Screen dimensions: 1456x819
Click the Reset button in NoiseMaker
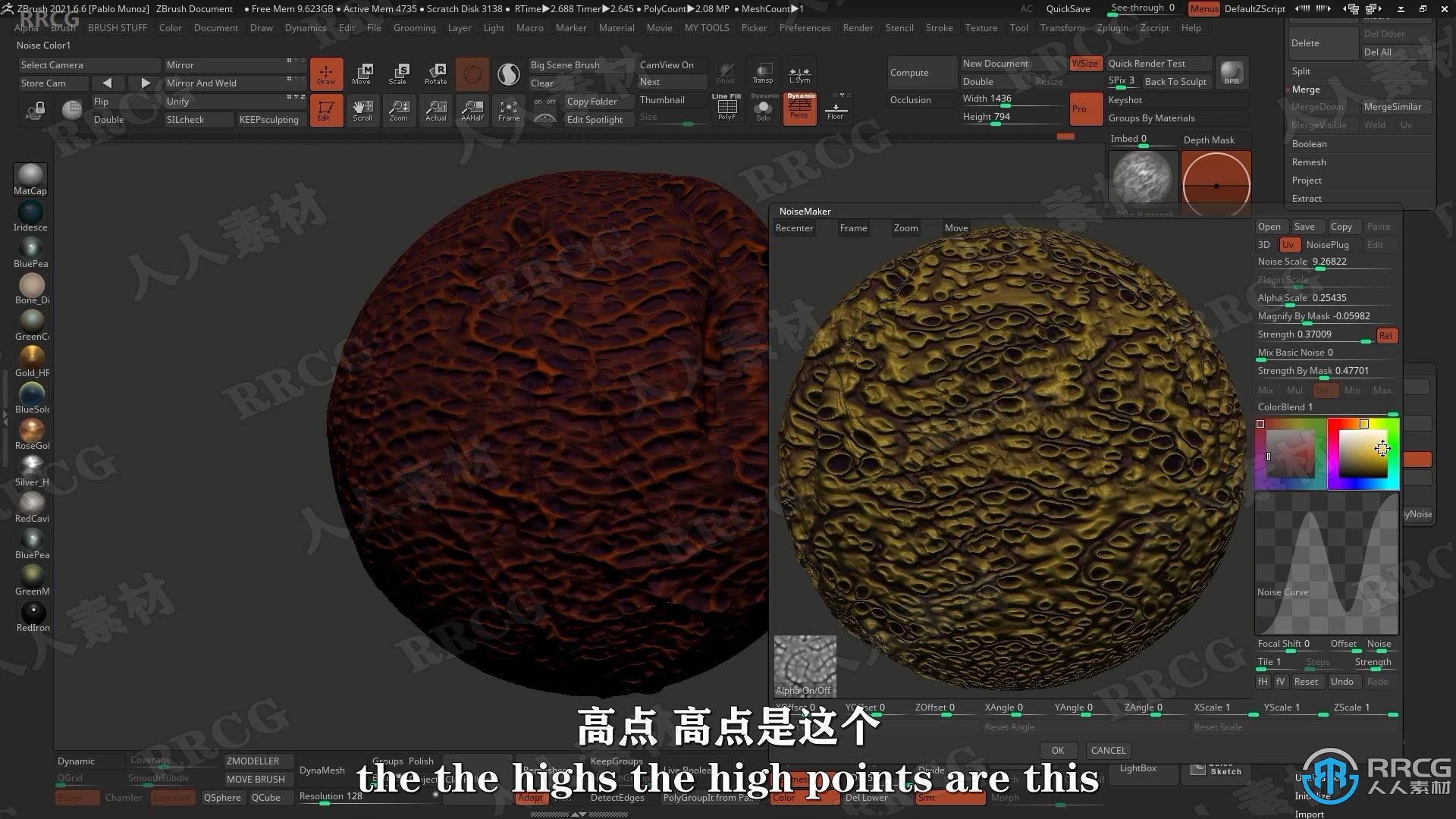[1306, 681]
